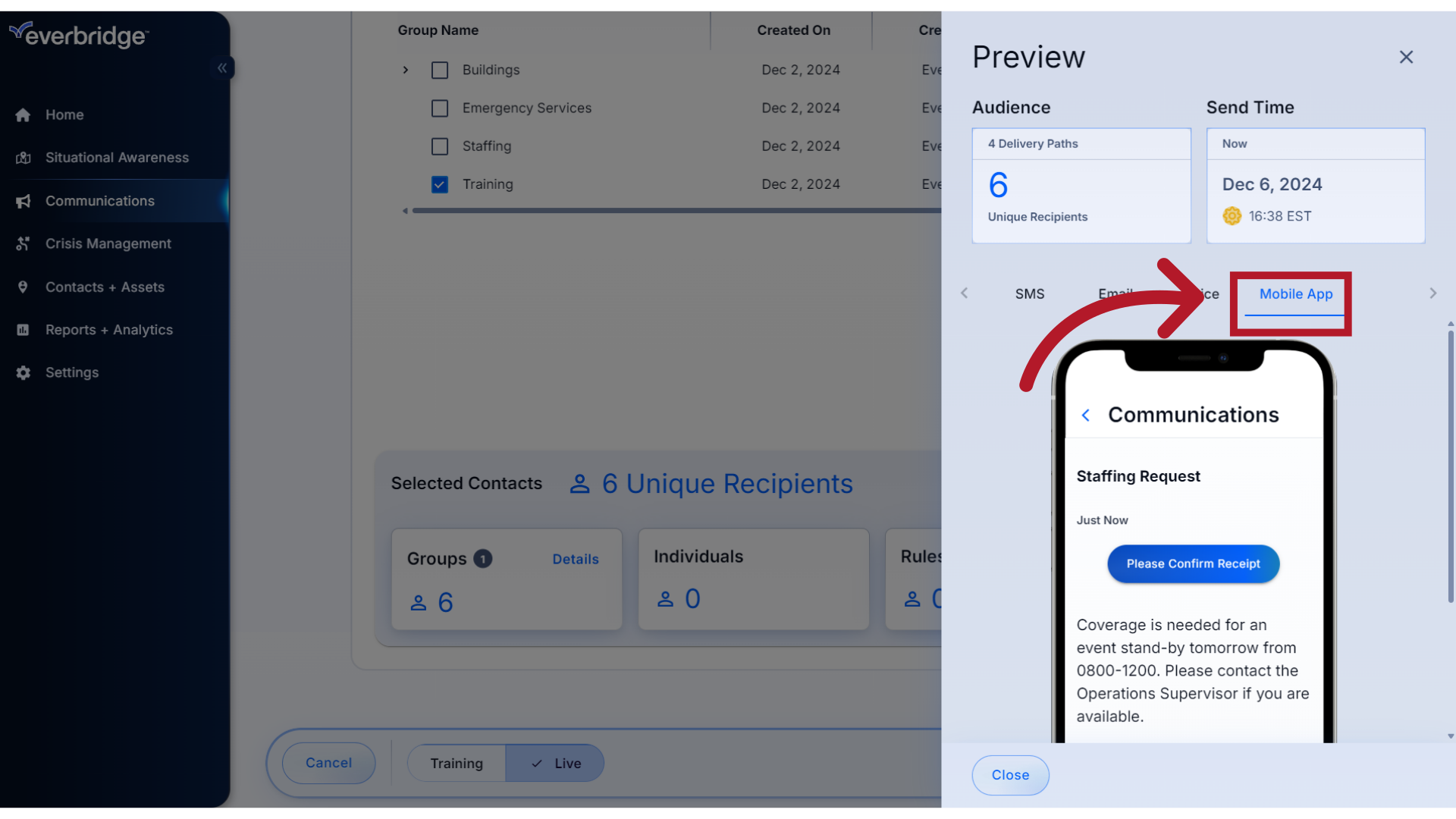1456x819 pixels.
Task: Switch to the SMS preview tab
Action: [x=1029, y=293]
